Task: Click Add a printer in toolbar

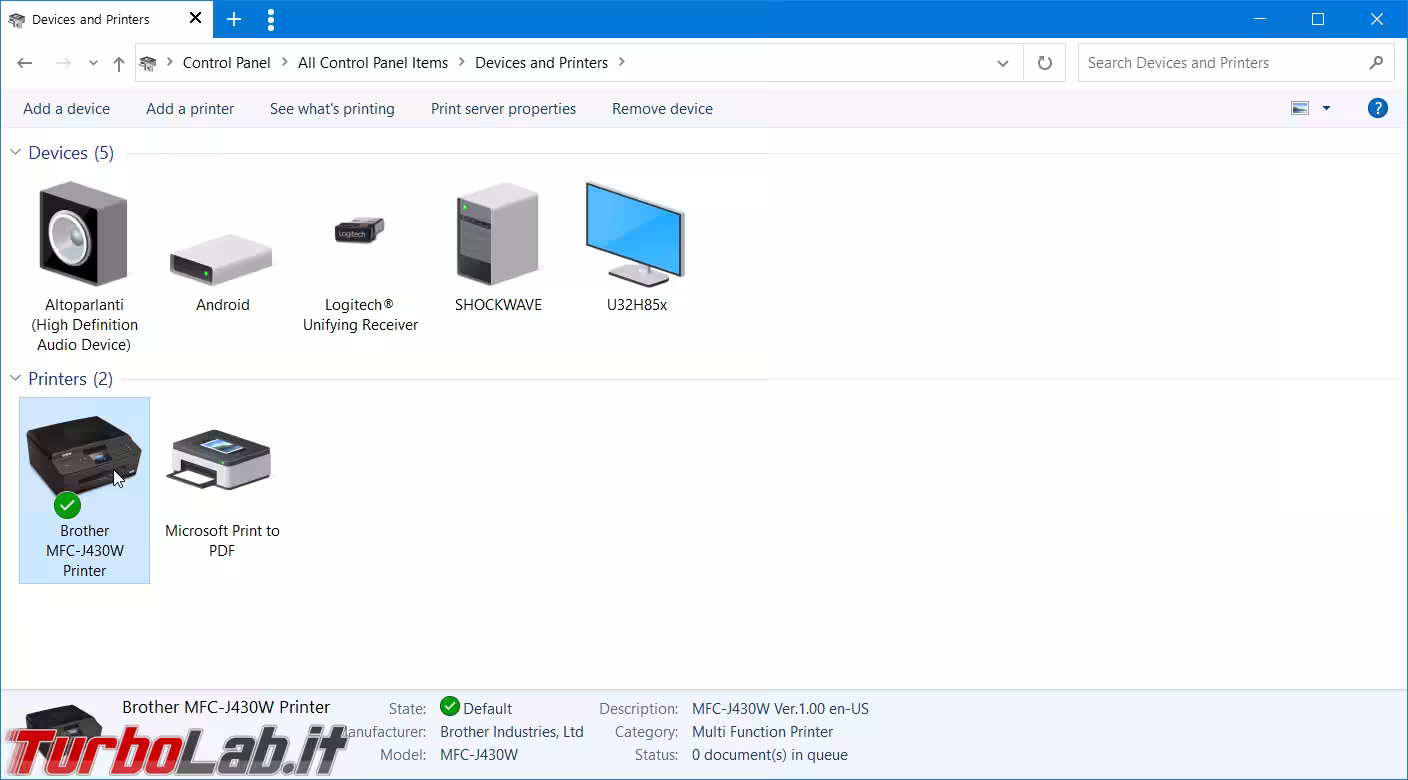Action: 190,109
